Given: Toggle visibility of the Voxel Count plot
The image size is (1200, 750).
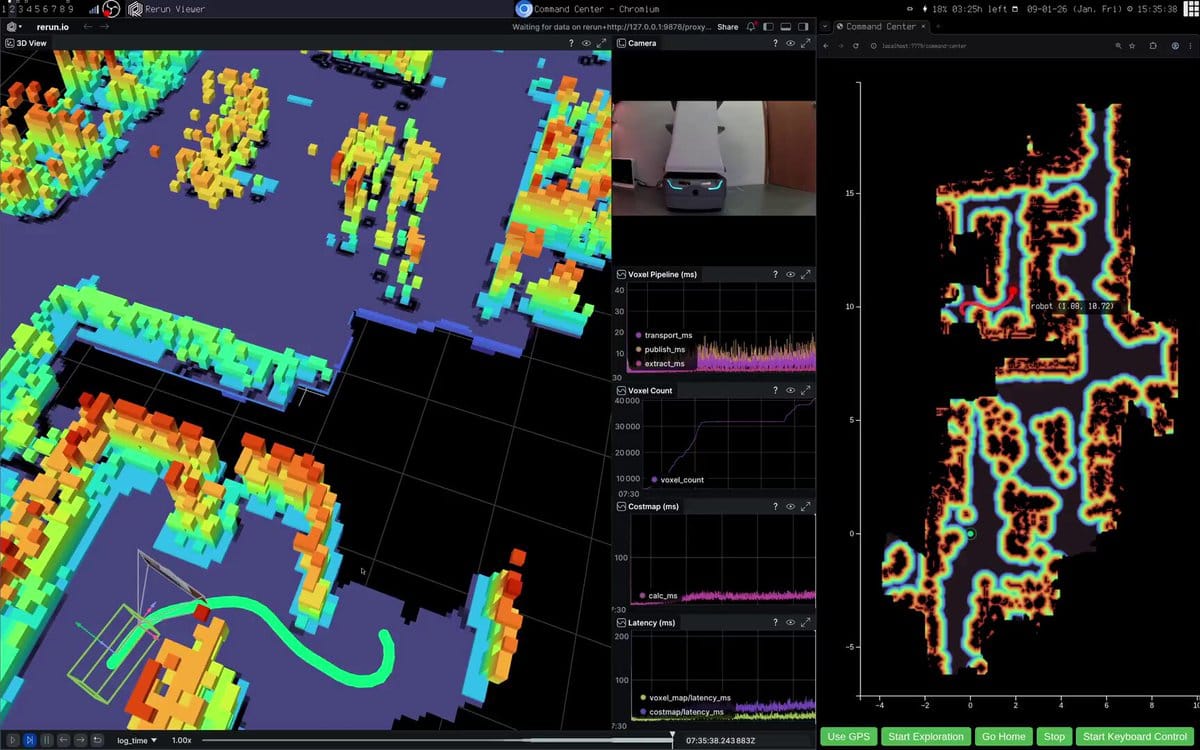Looking at the screenshot, I should point(790,391).
